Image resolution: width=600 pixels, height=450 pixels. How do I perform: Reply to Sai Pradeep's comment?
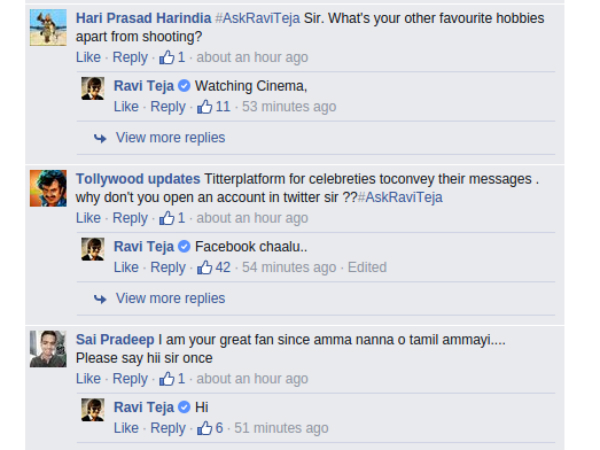click(130, 379)
